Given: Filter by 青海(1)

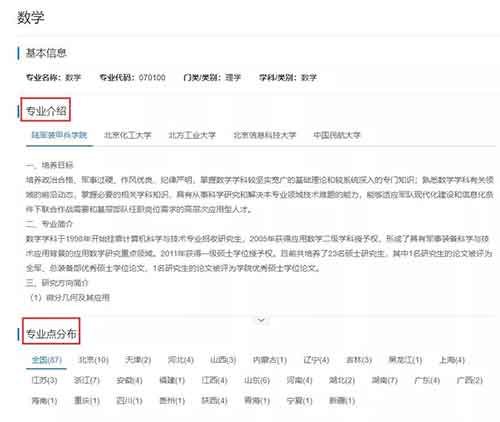Looking at the screenshot, I should (257, 401).
